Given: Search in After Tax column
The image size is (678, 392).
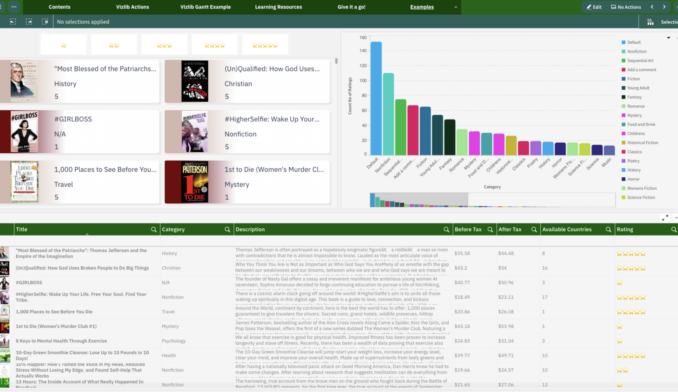Looking at the screenshot, I should click(x=534, y=229).
